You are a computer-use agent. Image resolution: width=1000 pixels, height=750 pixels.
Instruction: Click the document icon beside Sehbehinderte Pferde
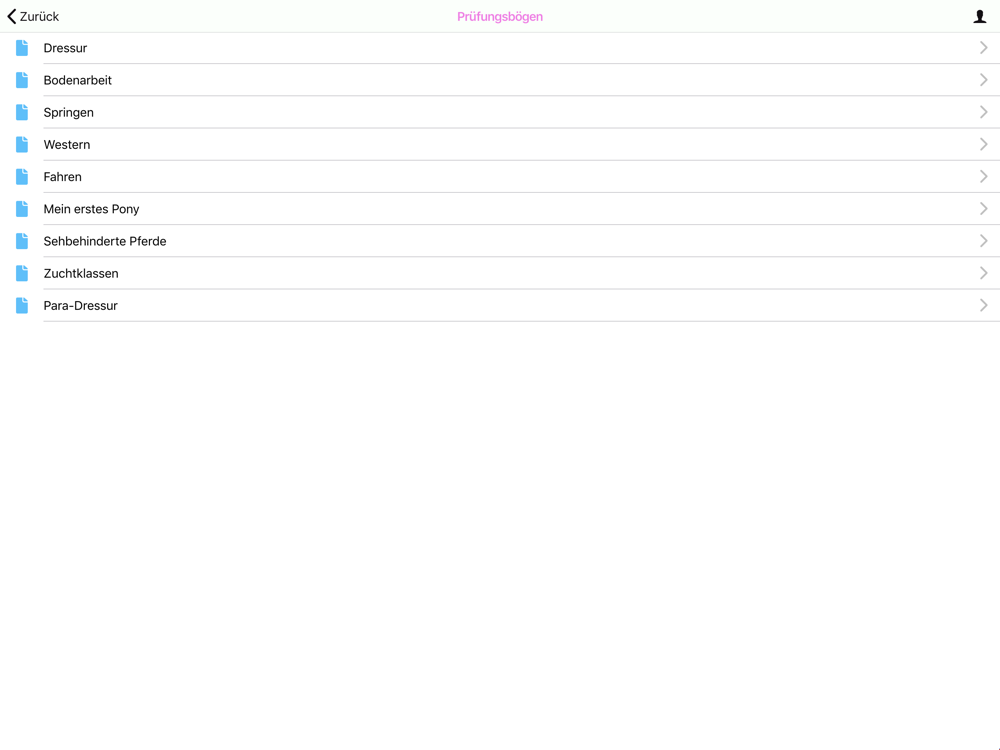22,241
